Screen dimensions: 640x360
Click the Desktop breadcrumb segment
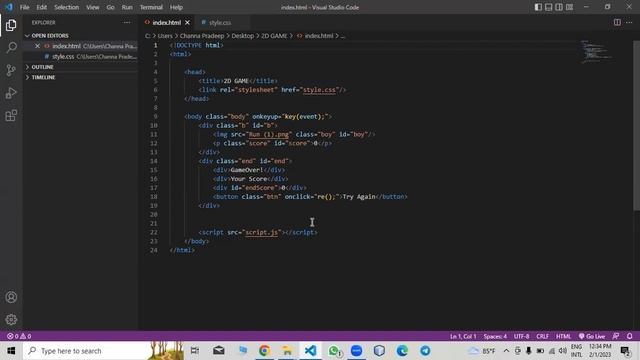click(242, 36)
